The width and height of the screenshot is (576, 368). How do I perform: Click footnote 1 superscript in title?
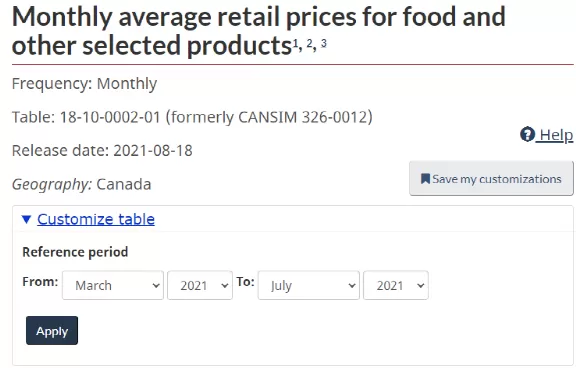click(296, 44)
